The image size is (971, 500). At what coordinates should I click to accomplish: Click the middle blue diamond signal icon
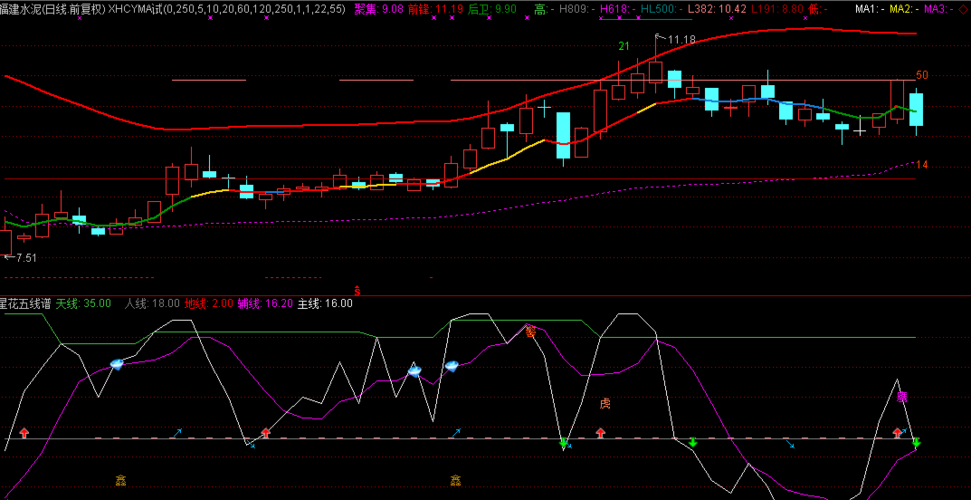414,372
